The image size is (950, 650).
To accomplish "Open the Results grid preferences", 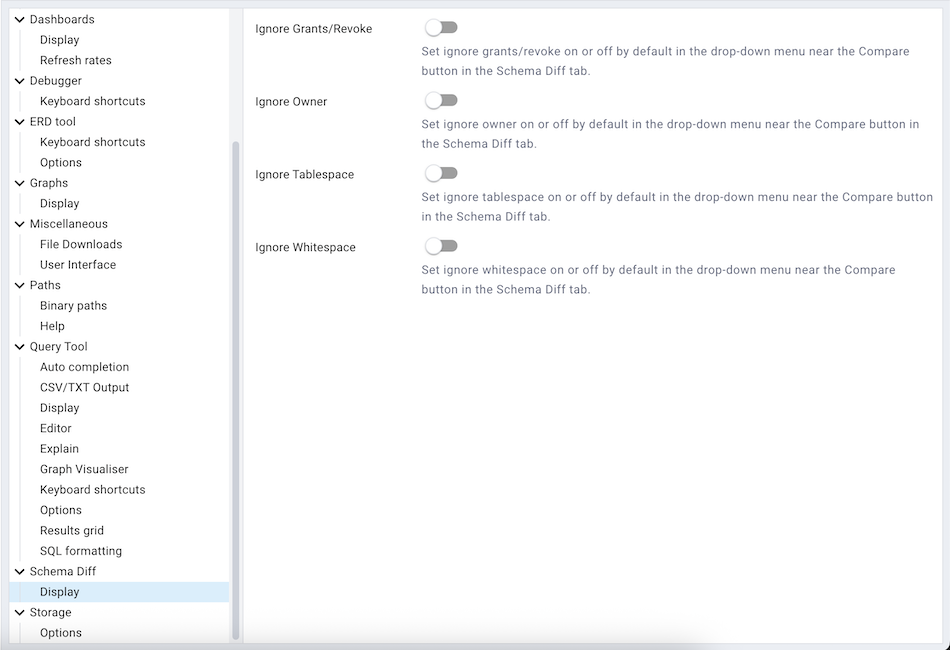I will 70,530.
